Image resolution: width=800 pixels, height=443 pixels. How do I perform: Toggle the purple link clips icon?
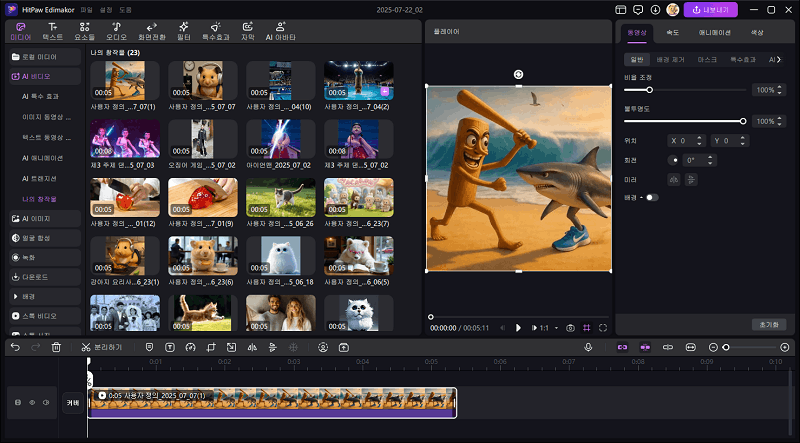click(x=622, y=347)
